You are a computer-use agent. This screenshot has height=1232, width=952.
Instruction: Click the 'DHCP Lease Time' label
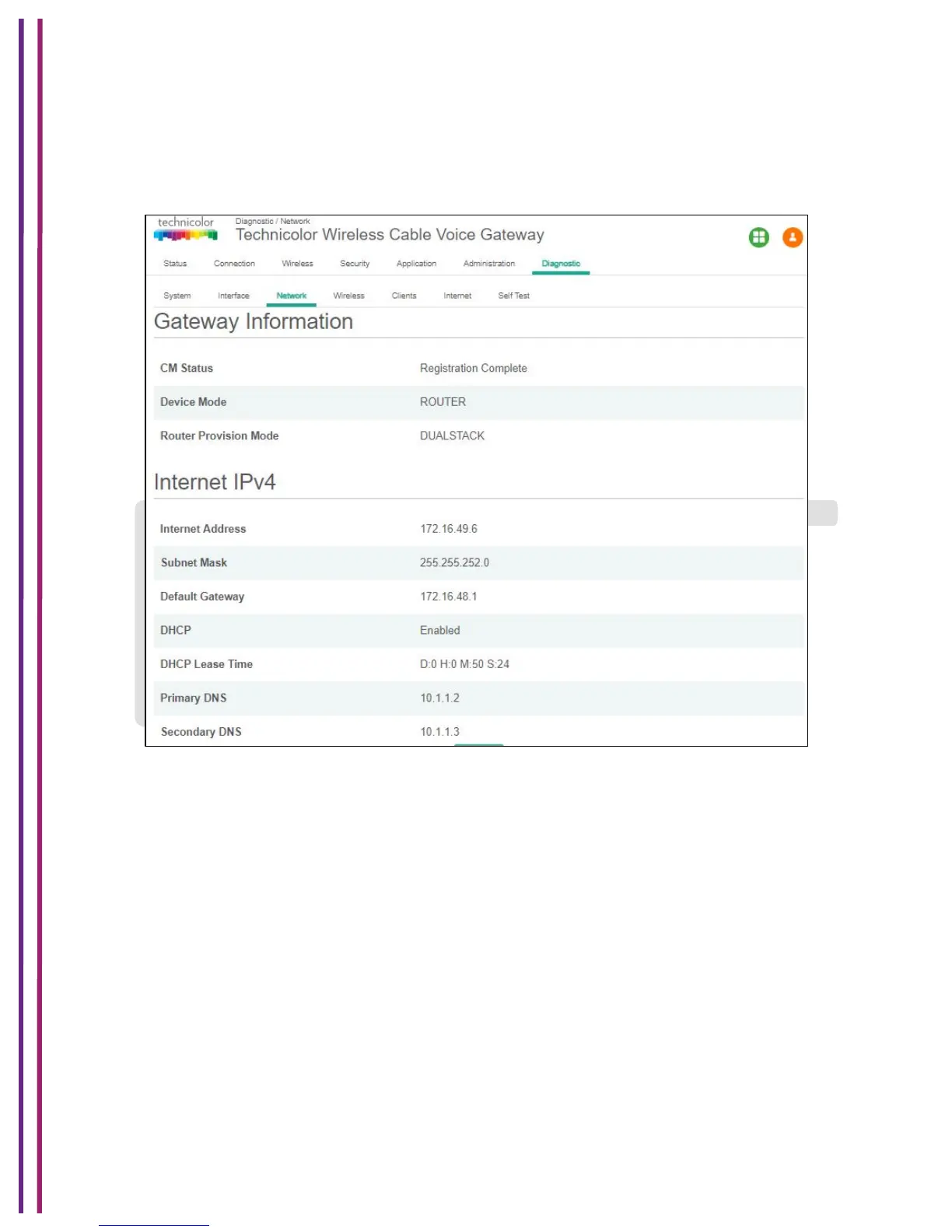pos(206,664)
